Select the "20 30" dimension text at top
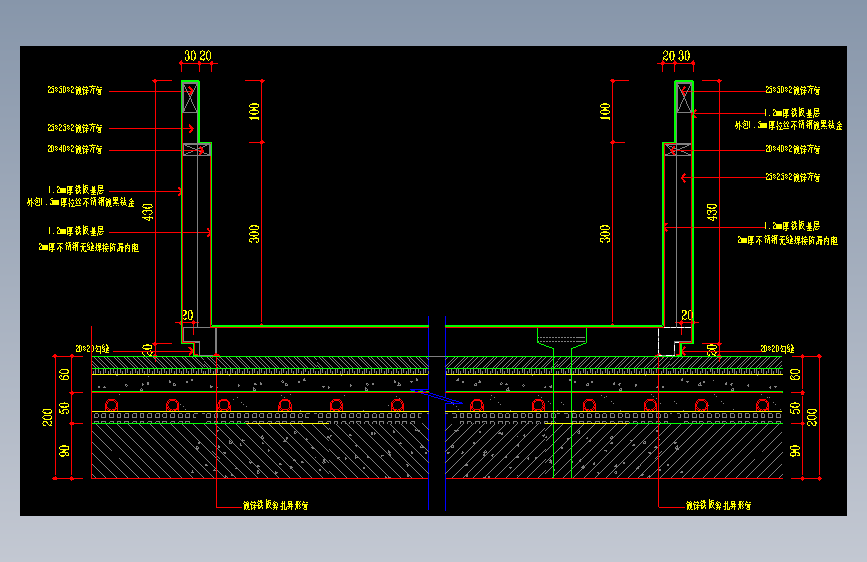 [x=676, y=56]
